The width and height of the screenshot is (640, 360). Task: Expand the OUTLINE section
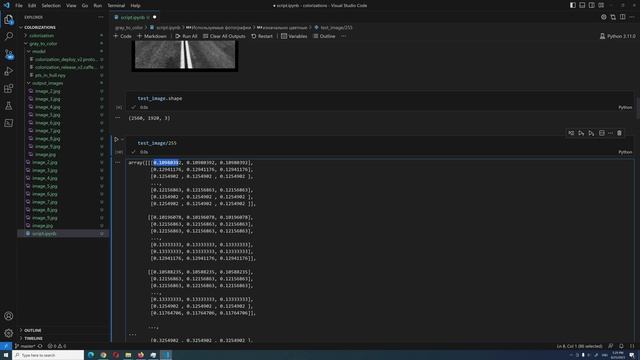pyautogui.click(x=33, y=330)
